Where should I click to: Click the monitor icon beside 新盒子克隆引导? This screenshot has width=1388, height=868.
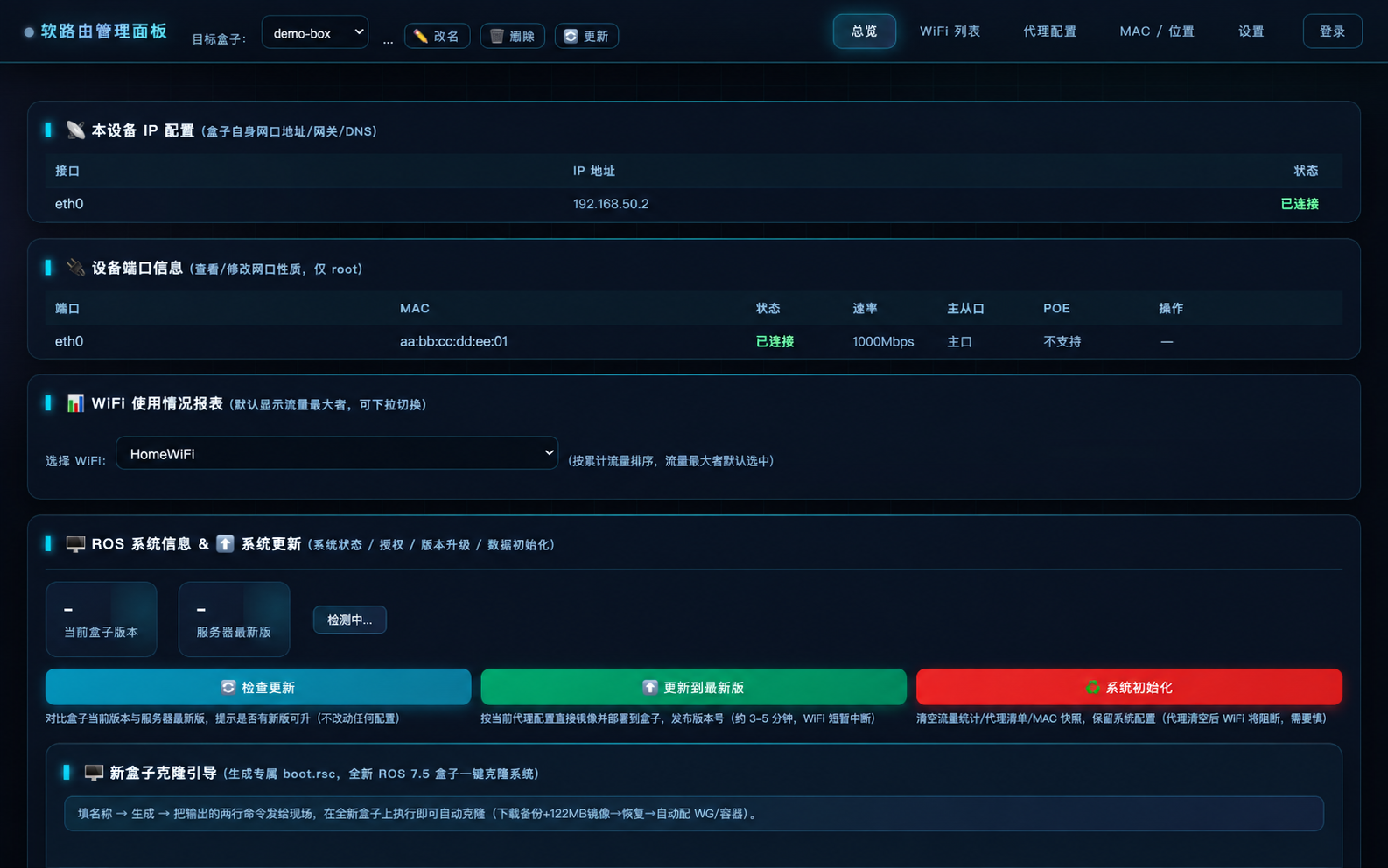click(94, 773)
